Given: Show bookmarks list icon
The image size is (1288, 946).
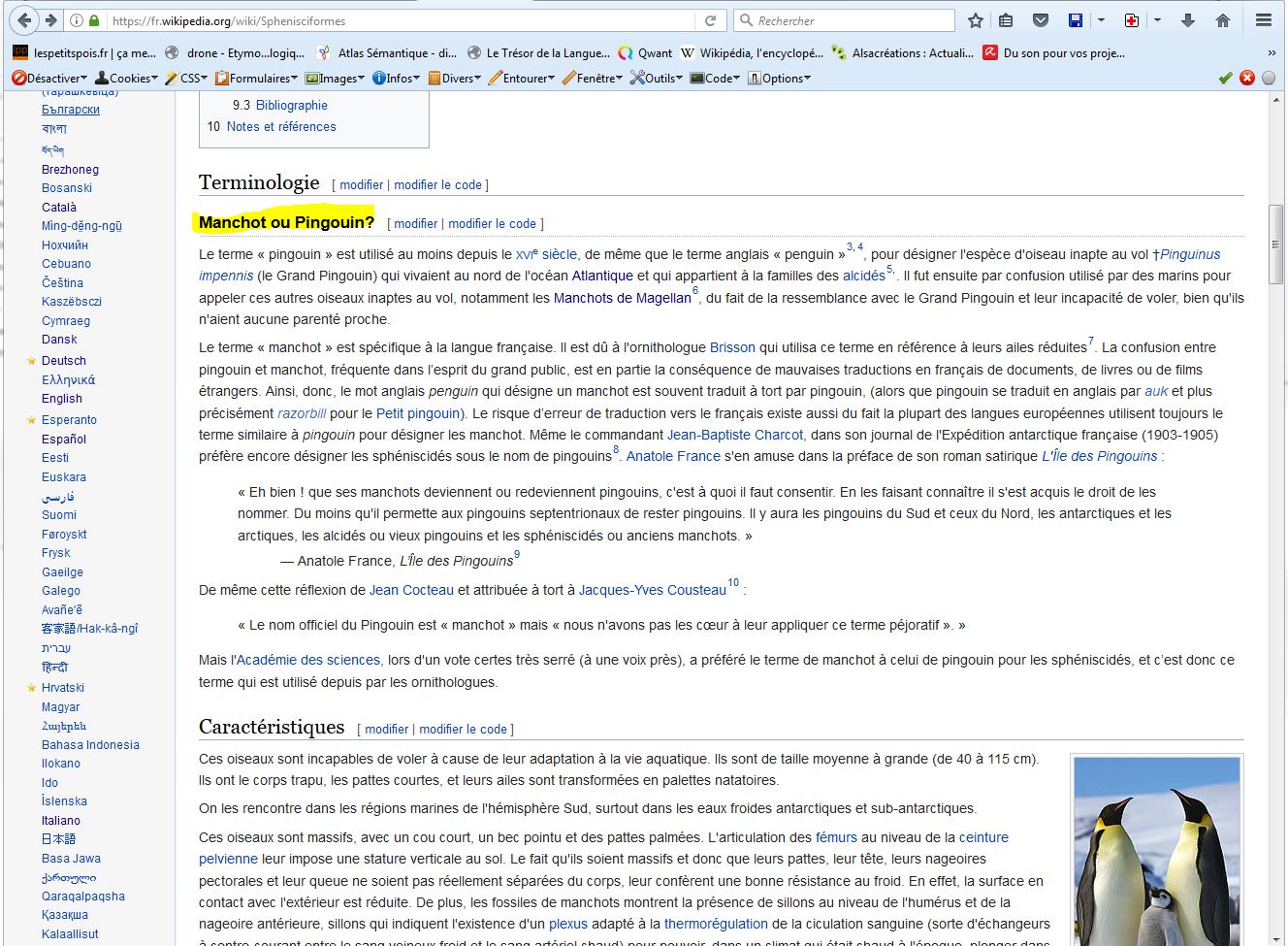Looking at the screenshot, I should (x=1006, y=20).
